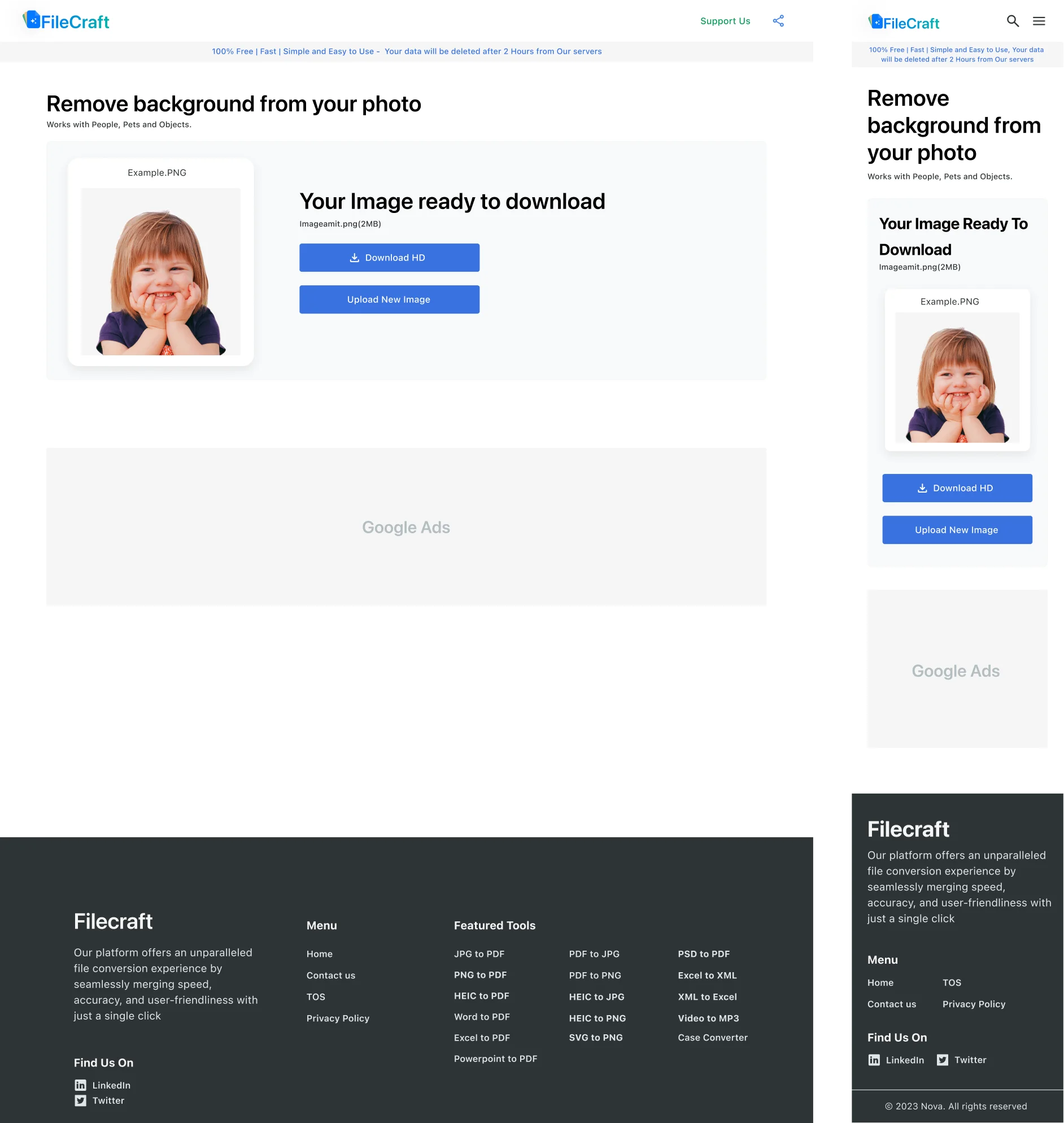Open the mobile hamburger menu
This screenshot has width=1064, height=1123.
tap(1039, 21)
